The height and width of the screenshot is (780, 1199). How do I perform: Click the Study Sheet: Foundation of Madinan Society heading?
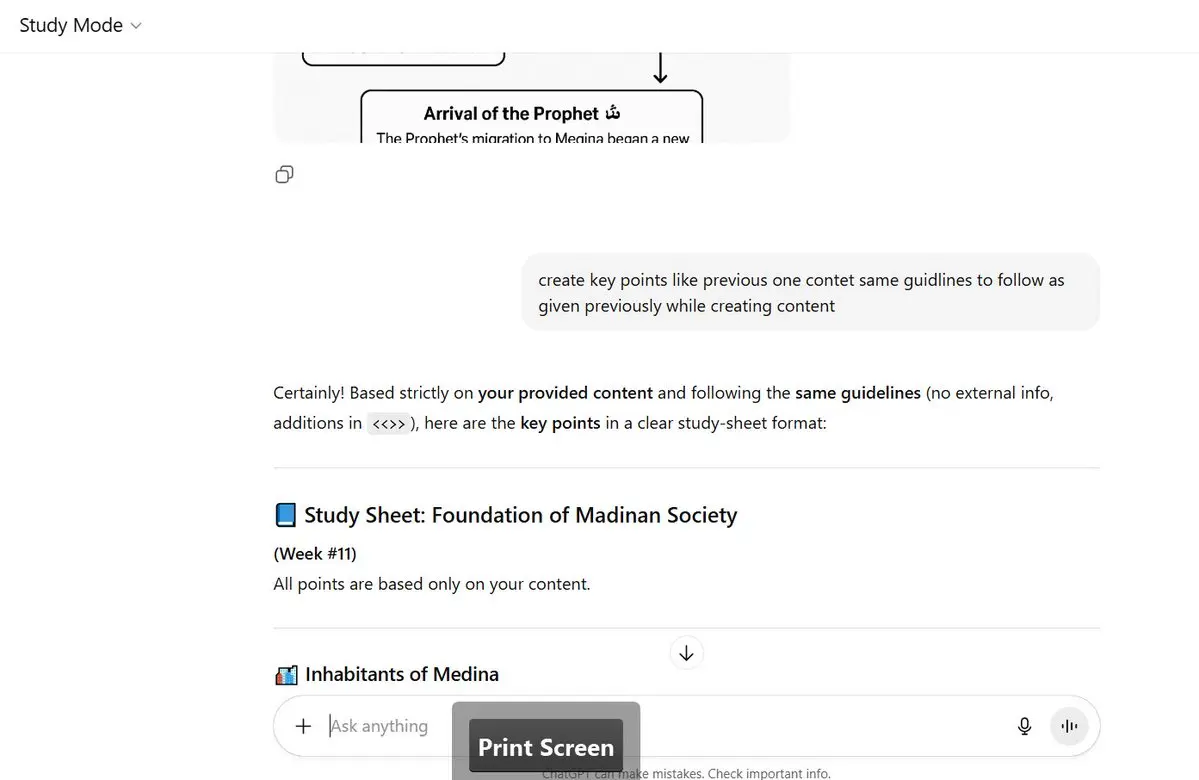(521, 515)
